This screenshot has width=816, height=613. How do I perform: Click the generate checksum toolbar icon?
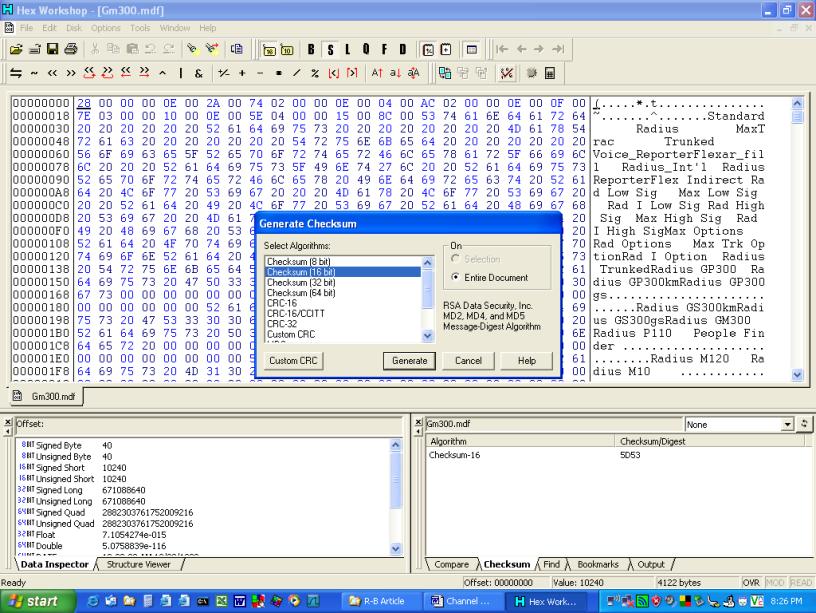tap(506, 73)
